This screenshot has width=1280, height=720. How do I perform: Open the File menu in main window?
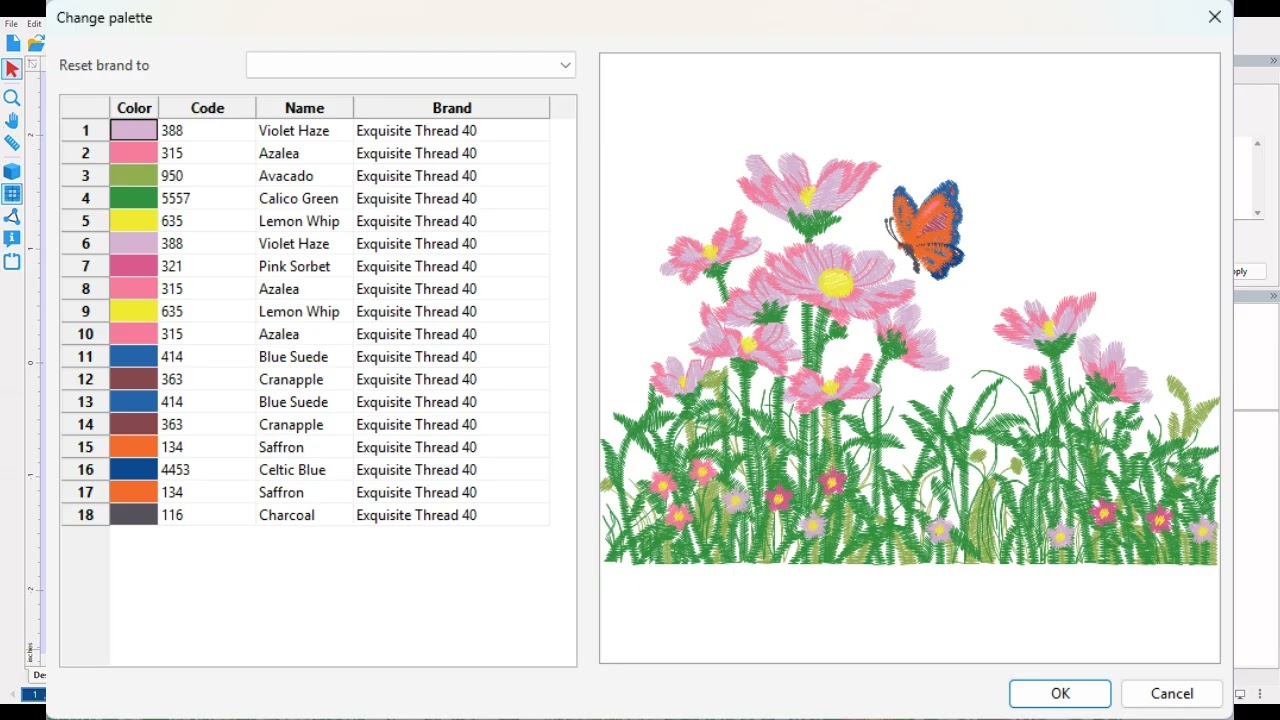[x=11, y=24]
